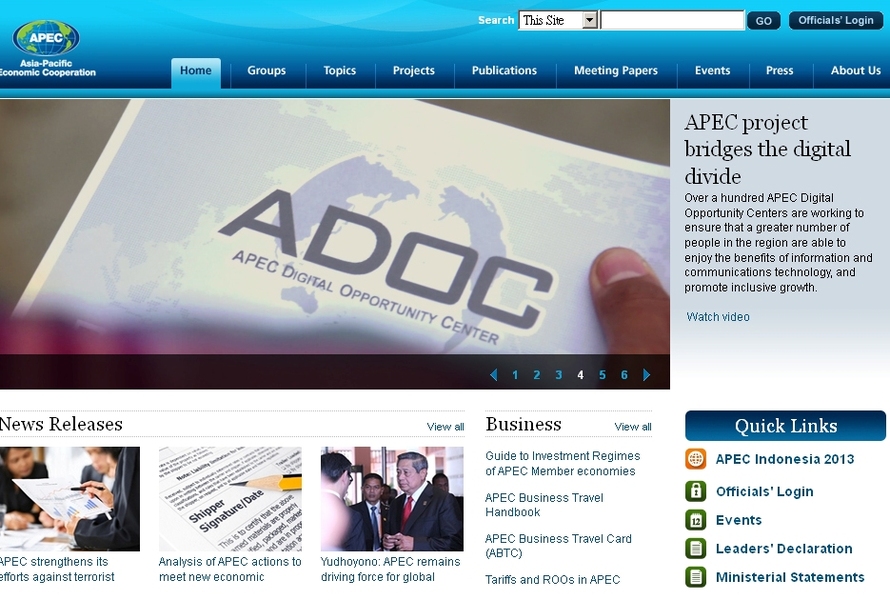Click the Ministerial Statements document icon
This screenshot has height=600, width=890.
point(696,577)
